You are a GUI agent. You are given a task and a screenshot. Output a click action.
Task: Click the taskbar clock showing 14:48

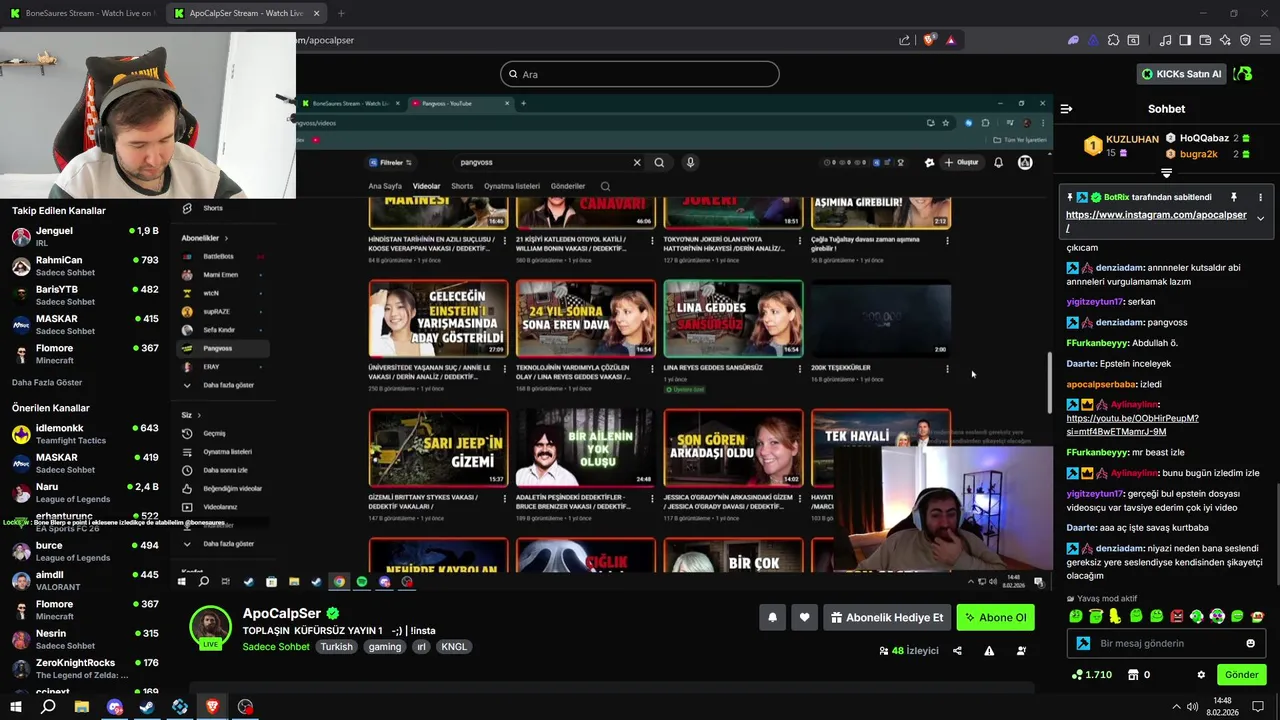point(1223,707)
